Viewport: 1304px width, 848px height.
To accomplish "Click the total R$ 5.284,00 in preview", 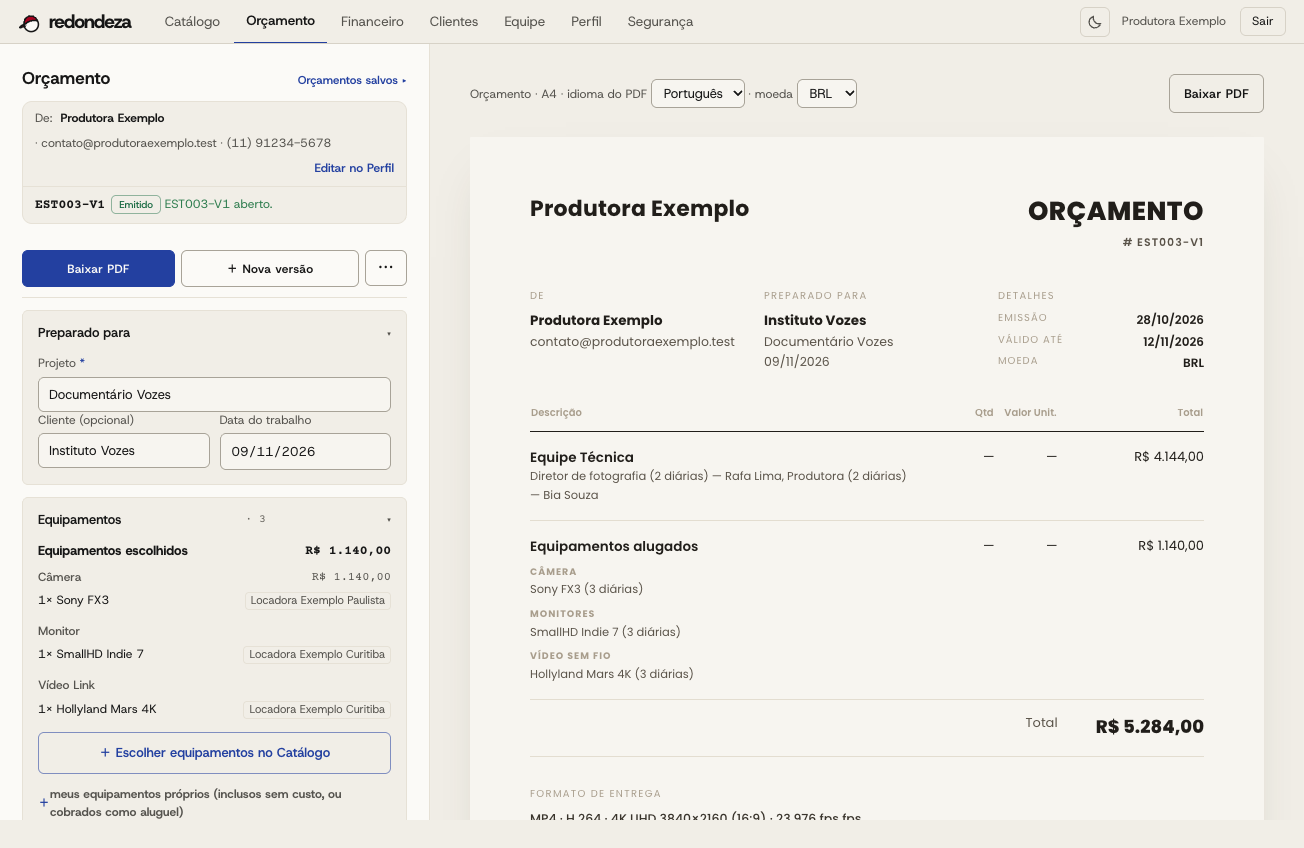I will pos(1149,727).
